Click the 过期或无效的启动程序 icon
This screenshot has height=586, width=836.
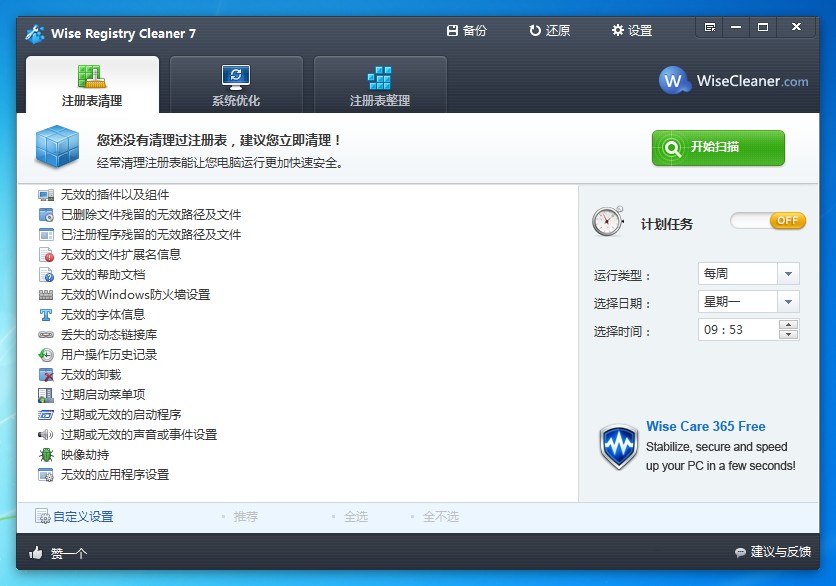click(x=46, y=415)
